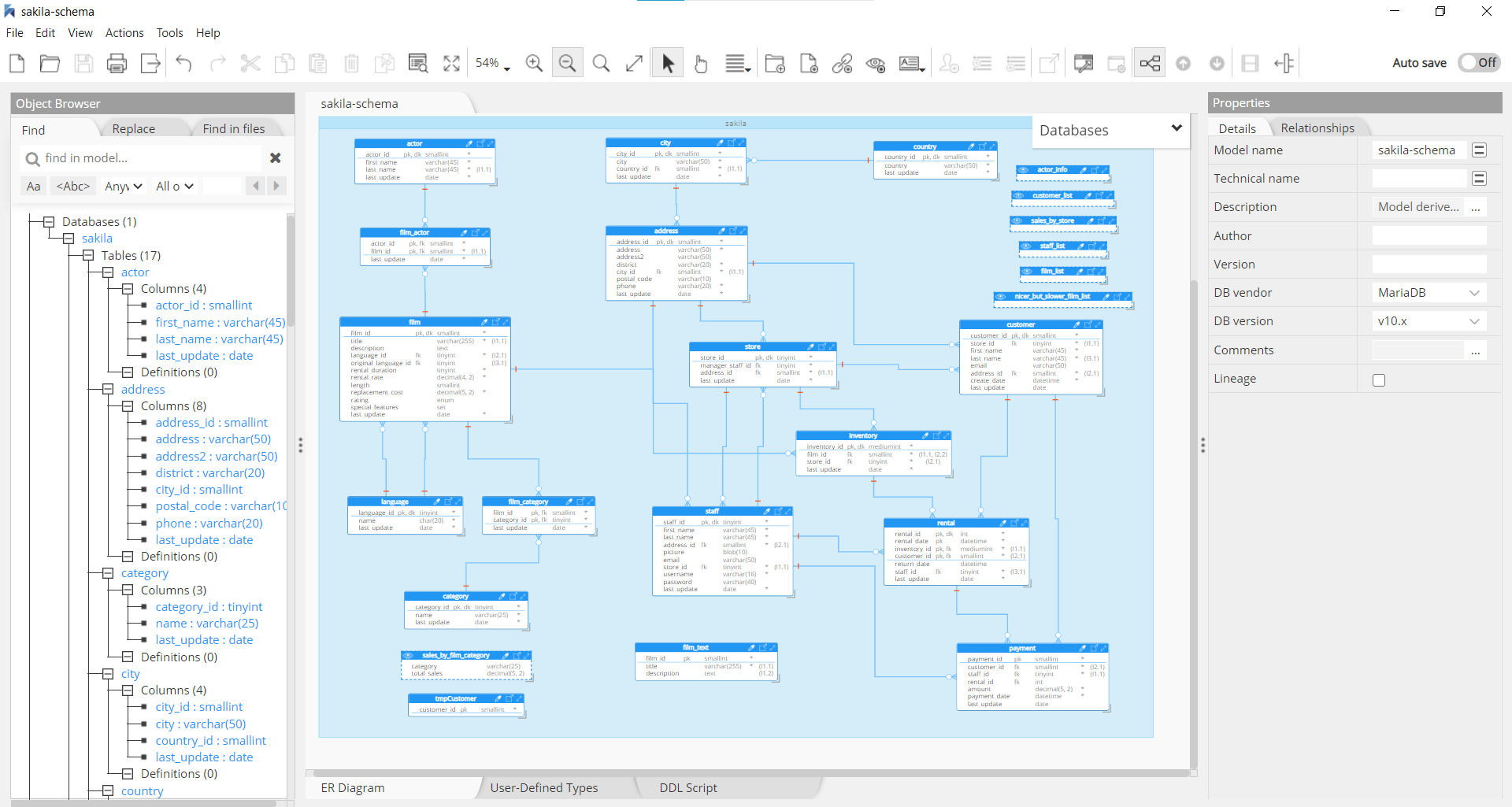Select the pointer arrow tool
The width and height of the screenshot is (1512, 807).
tap(668, 63)
